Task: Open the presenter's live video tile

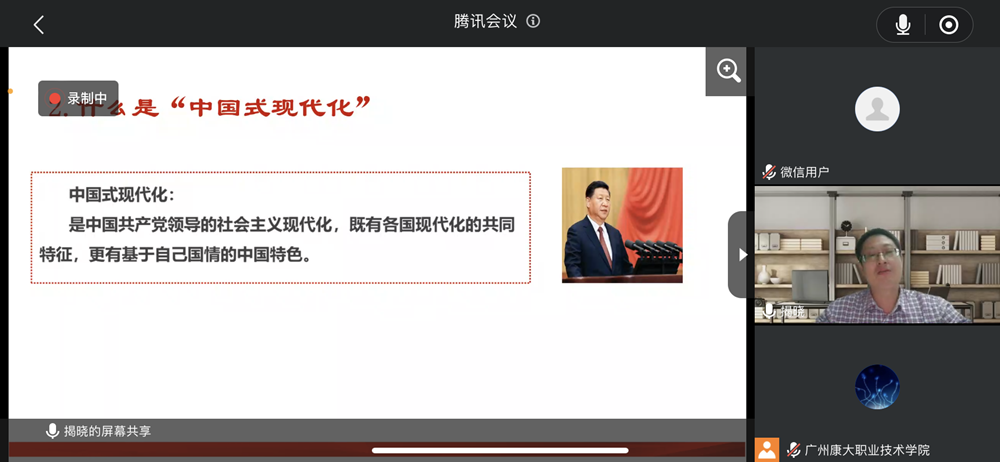Action: [x=876, y=254]
